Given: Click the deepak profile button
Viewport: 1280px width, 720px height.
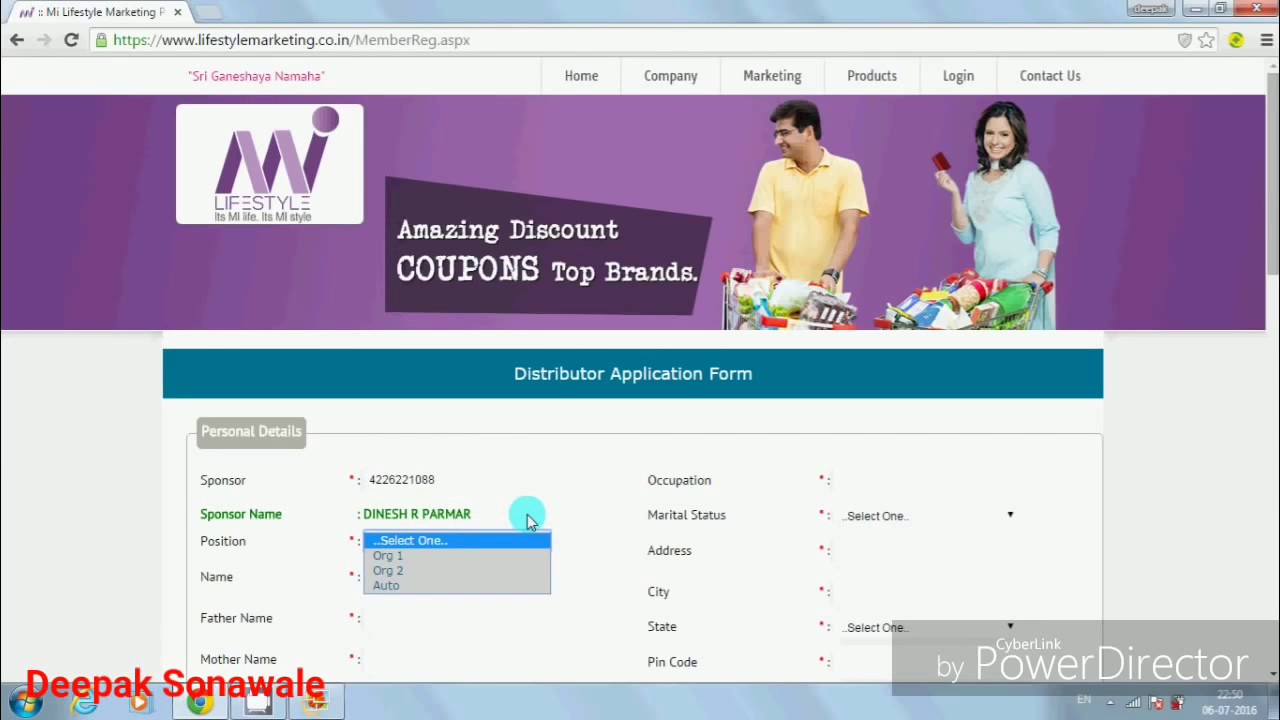Looking at the screenshot, I should [x=1150, y=9].
